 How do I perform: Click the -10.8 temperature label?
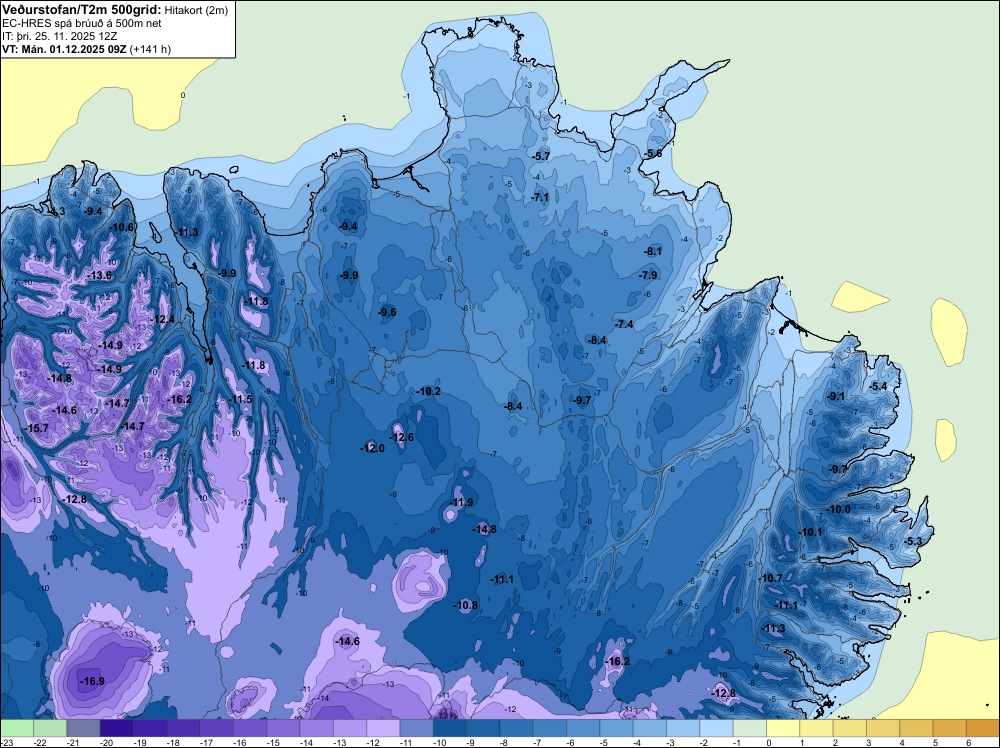(x=466, y=605)
